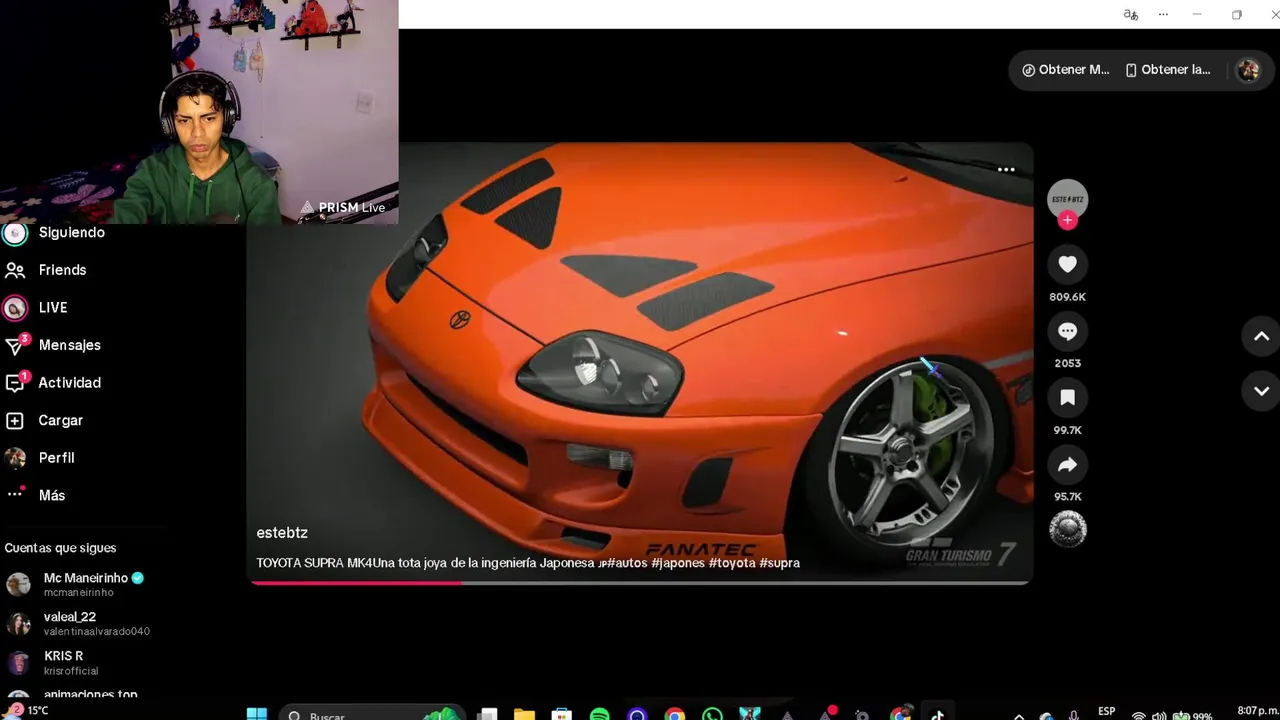Image resolution: width=1280 pixels, height=720 pixels.
Task: Go to previous video with up arrow
Action: point(1261,337)
